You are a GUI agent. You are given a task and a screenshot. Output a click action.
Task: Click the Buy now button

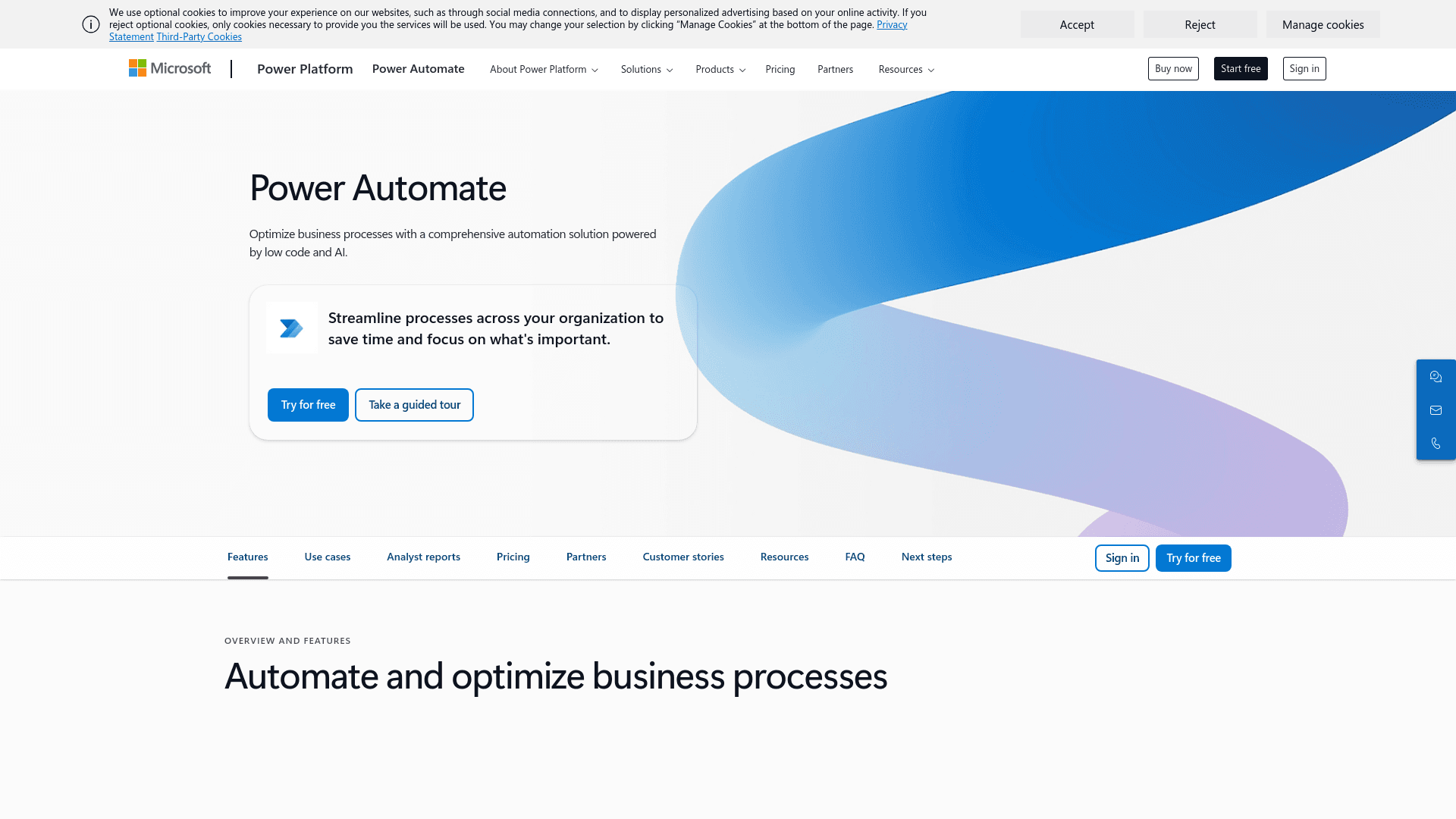(1173, 68)
